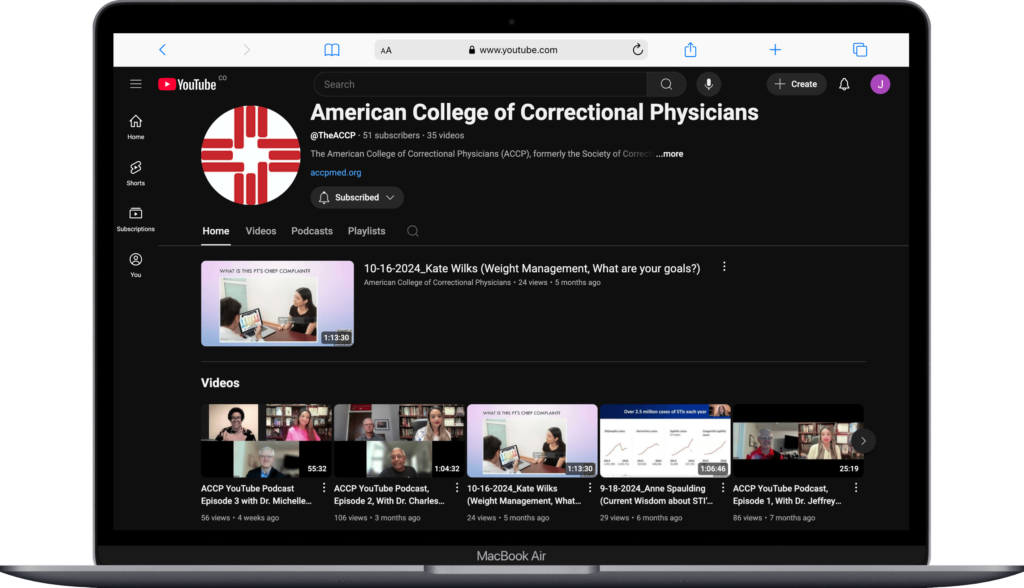Play the 25:19 Episode 1 thumbnail
The image size is (1024, 588).
coord(798,441)
